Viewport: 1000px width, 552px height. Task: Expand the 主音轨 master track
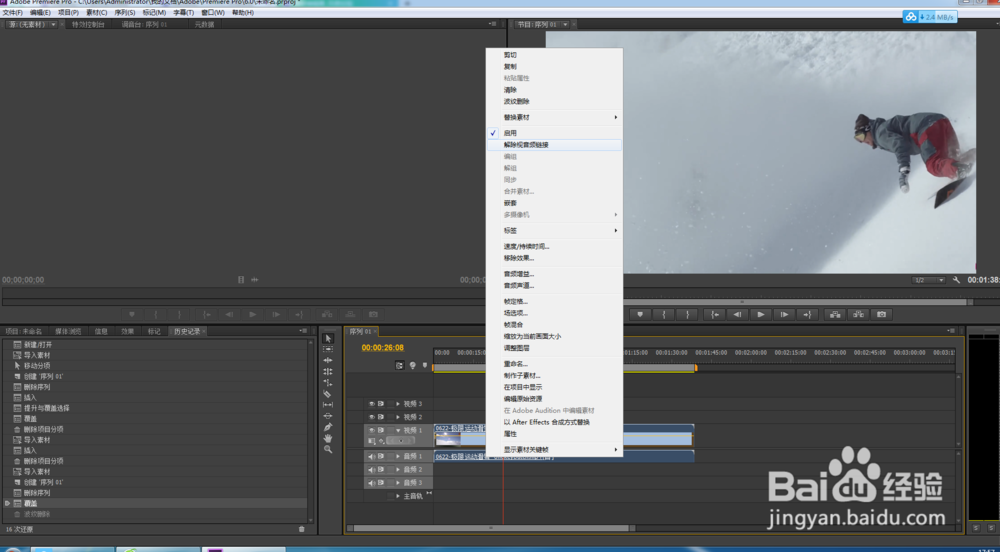[399, 496]
